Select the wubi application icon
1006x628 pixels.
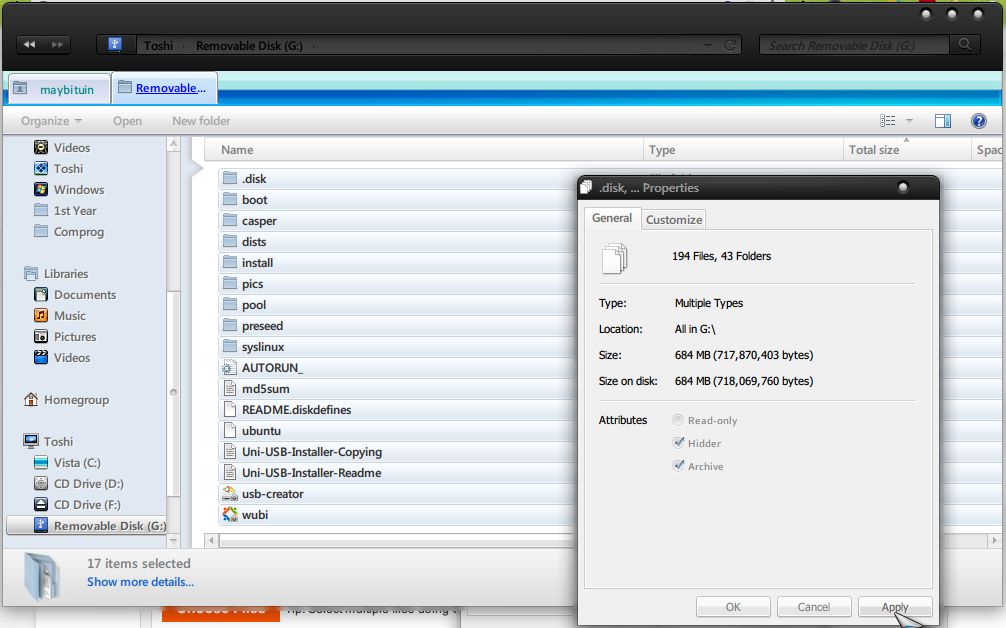point(230,514)
